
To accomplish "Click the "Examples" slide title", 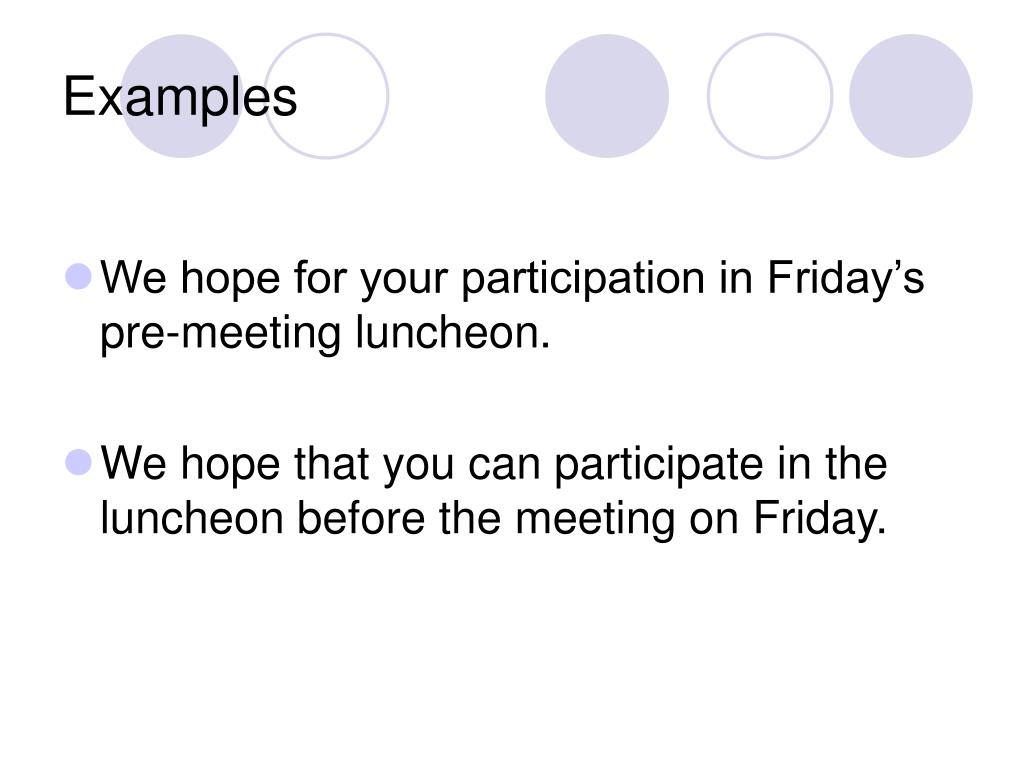I will (180, 98).
